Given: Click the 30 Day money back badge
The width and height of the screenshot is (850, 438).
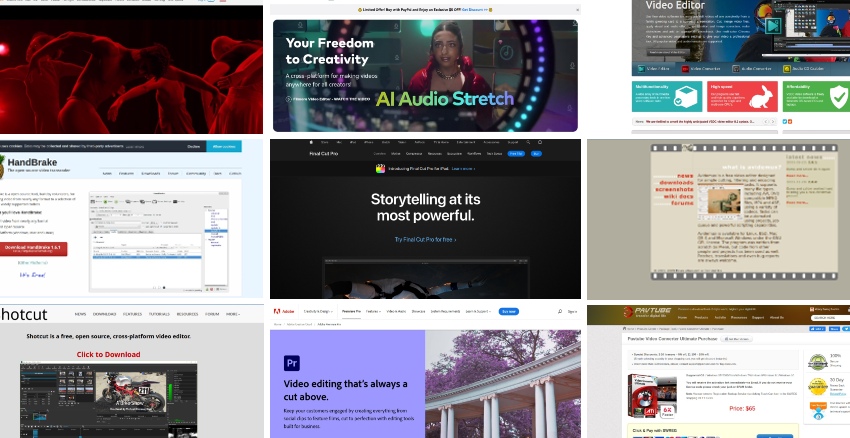Looking at the screenshot, I should point(817,387).
